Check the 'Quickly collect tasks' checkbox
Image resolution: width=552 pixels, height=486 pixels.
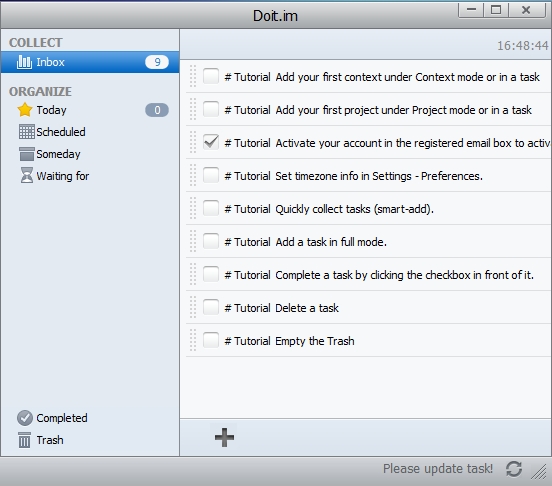tap(211, 208)
